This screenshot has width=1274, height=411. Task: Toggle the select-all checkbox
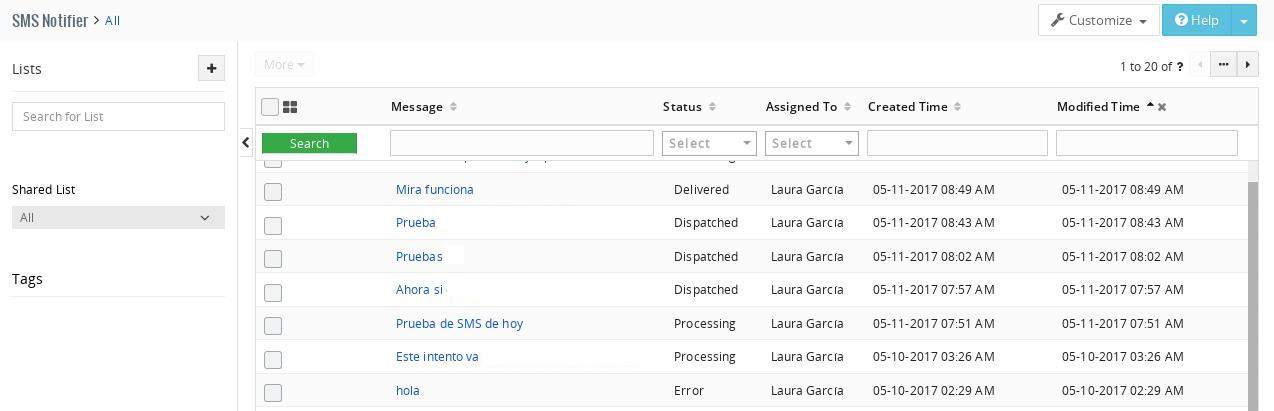pyautogui.click(x=270, y=107)
